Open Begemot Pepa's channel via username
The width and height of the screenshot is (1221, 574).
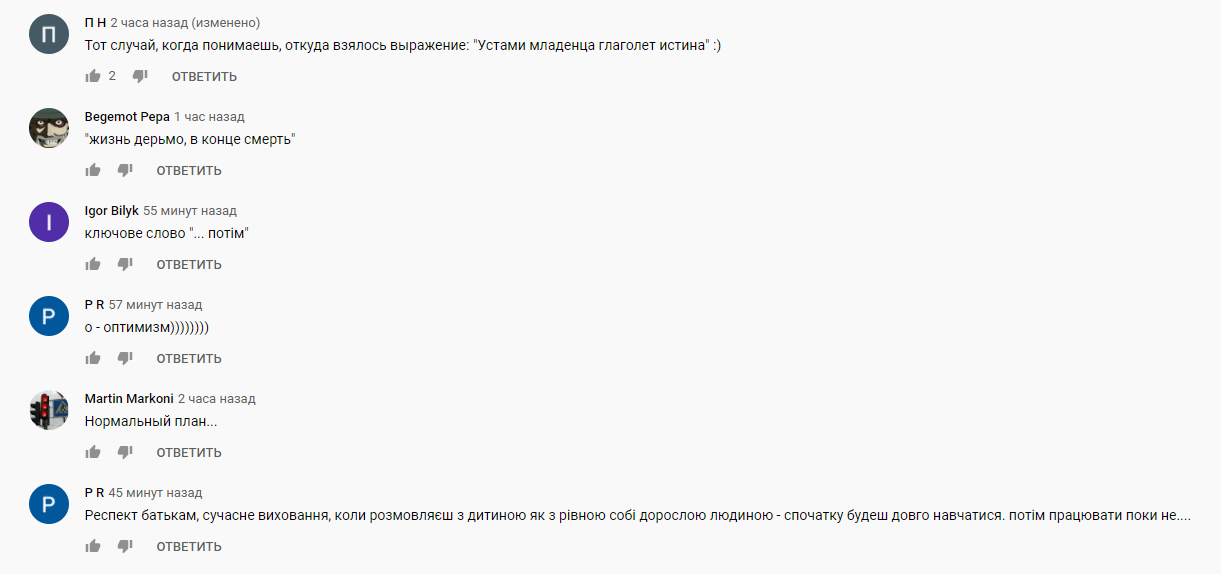[127, 117]
